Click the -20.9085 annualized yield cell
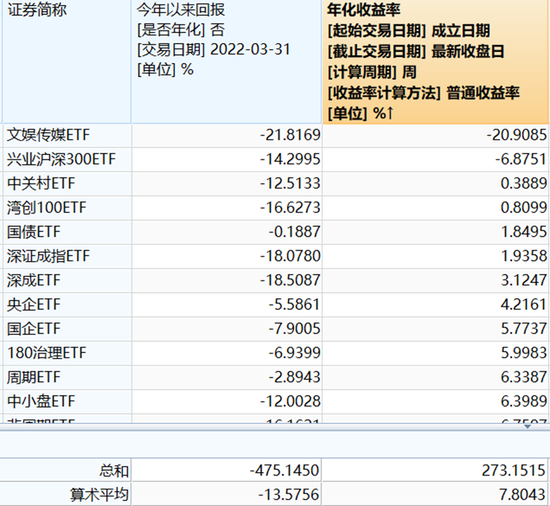Viewport: 550px width, 506px height. (435, 135)
